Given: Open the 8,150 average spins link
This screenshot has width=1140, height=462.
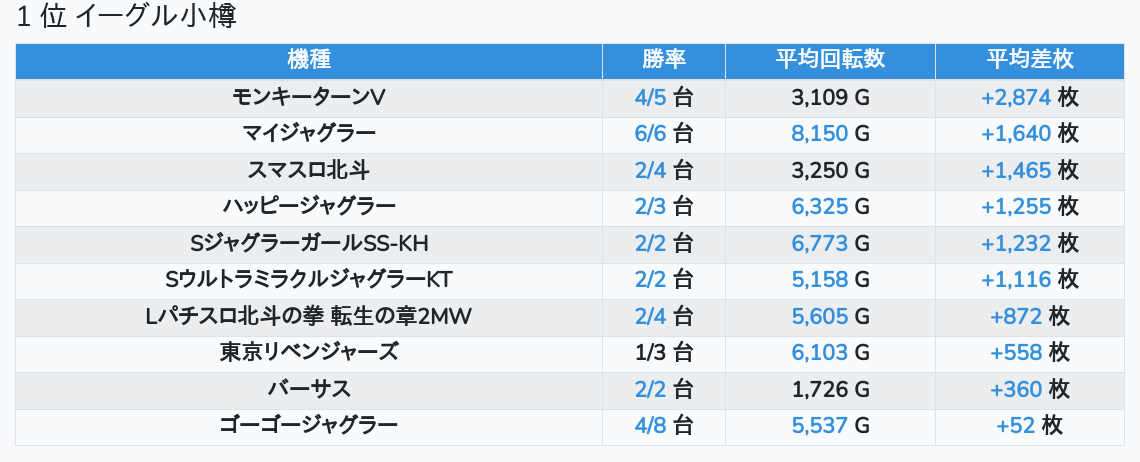Looking at the screenshot, I should [x=819, y=134].
